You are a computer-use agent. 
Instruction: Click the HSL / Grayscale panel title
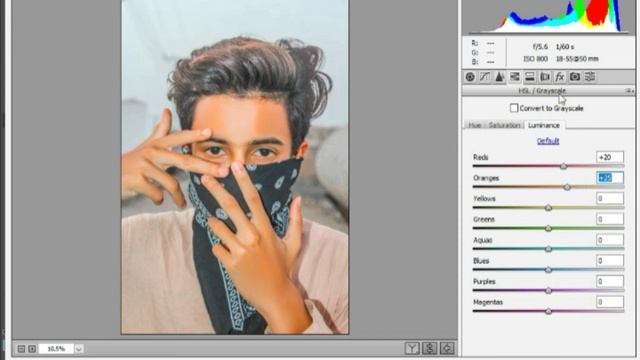coord(542,91)
